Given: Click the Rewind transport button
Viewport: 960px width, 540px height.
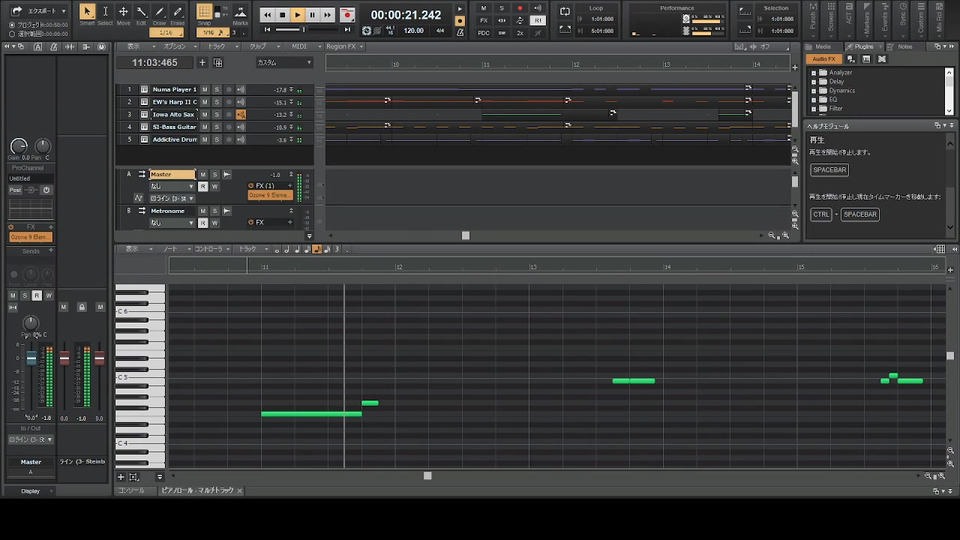Looking at the screenshot, I should pyautogui.click(x=268, y=15).
